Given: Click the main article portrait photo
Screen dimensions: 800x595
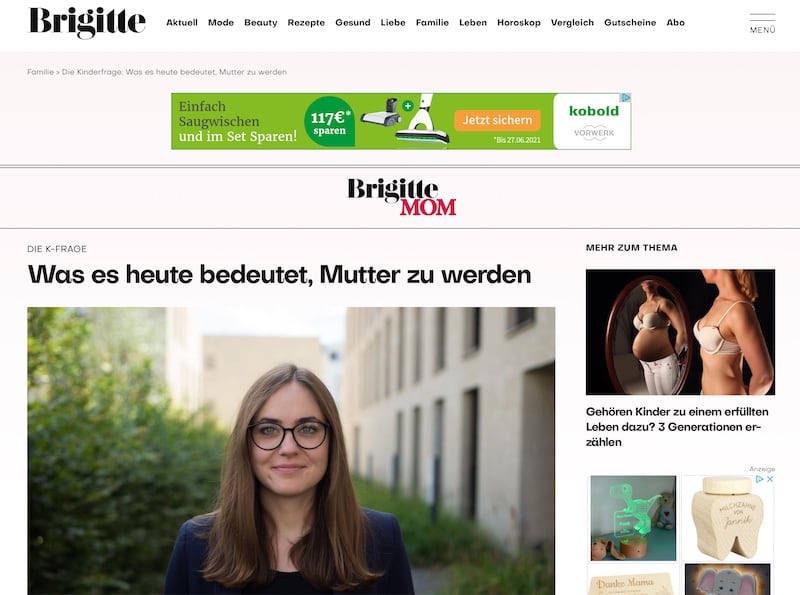Looking at the screenshot, I should click(291, 451).
